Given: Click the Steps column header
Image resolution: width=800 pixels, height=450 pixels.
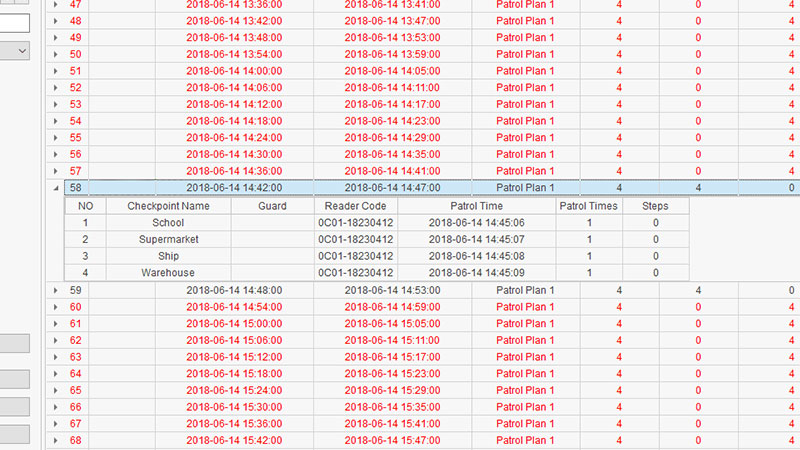Looking at the screenshot, I should pos(656,206).
